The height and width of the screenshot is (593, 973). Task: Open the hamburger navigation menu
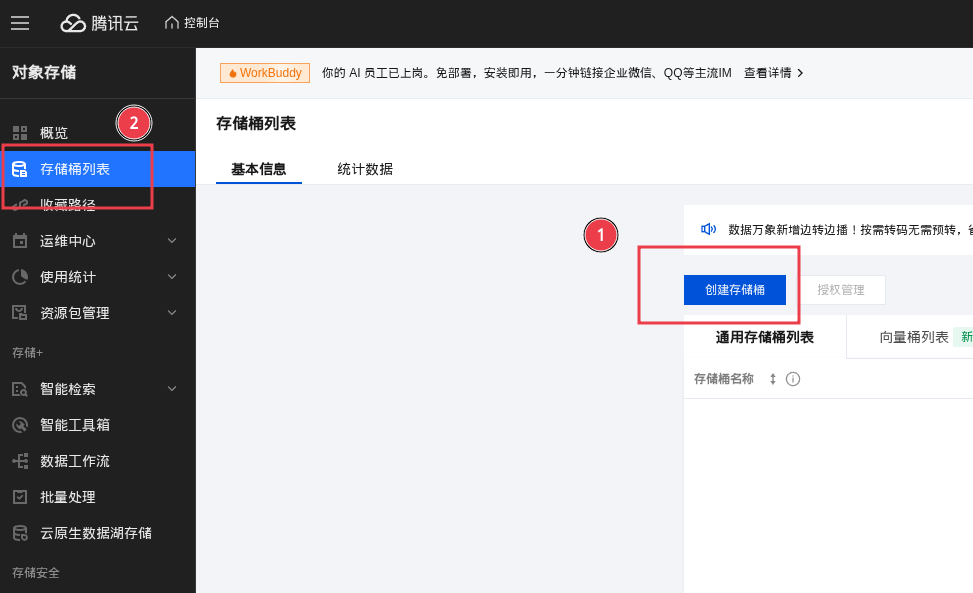[x=20, y=23]
